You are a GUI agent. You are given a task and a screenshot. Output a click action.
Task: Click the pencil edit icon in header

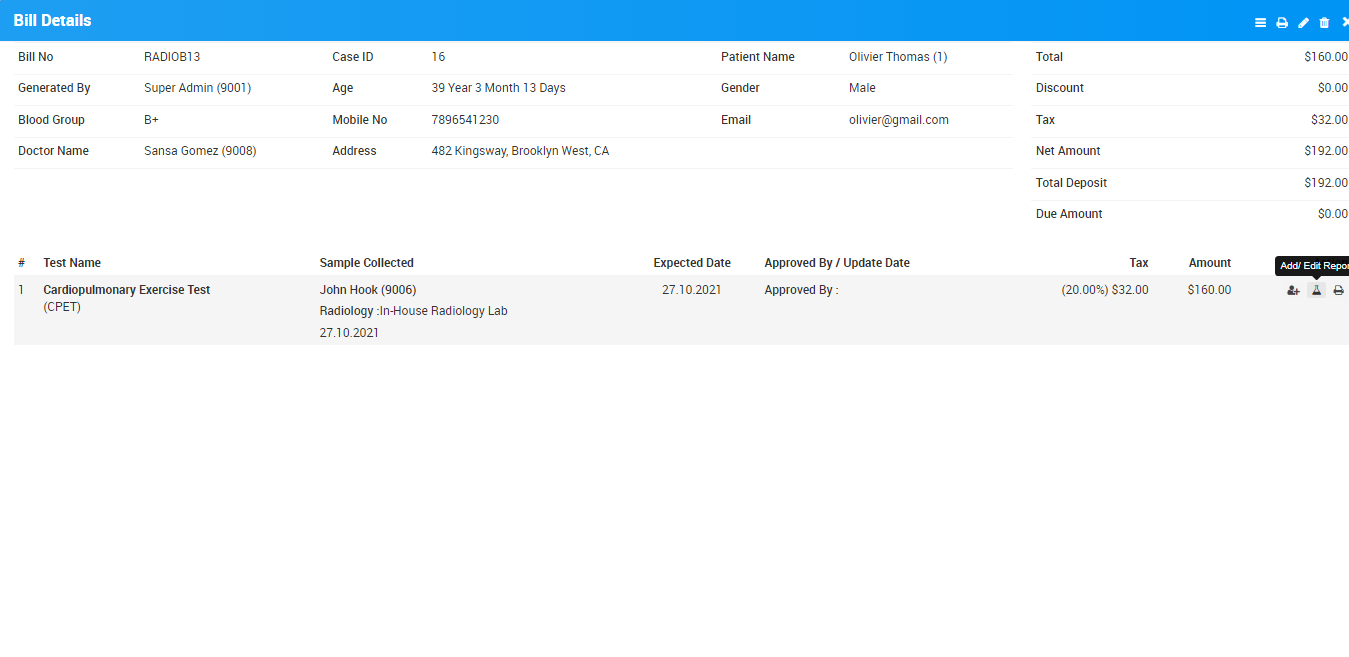(1303, 22)
